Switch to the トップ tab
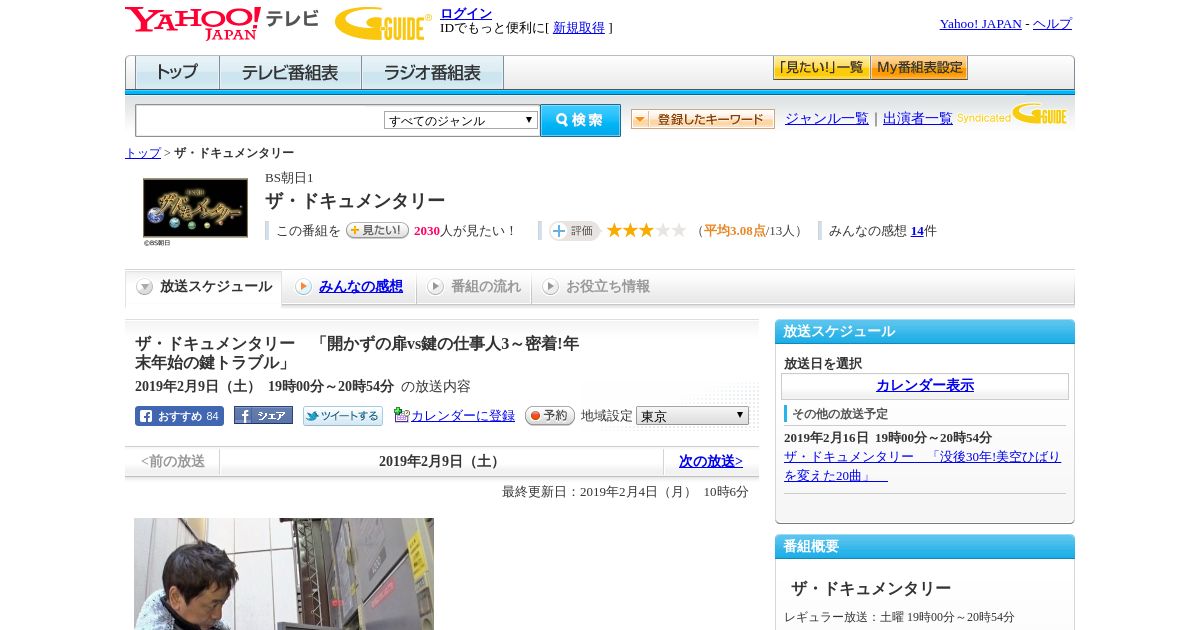Screen dimensions: 1200x630 pyautogui.click(x=177, y=73)
